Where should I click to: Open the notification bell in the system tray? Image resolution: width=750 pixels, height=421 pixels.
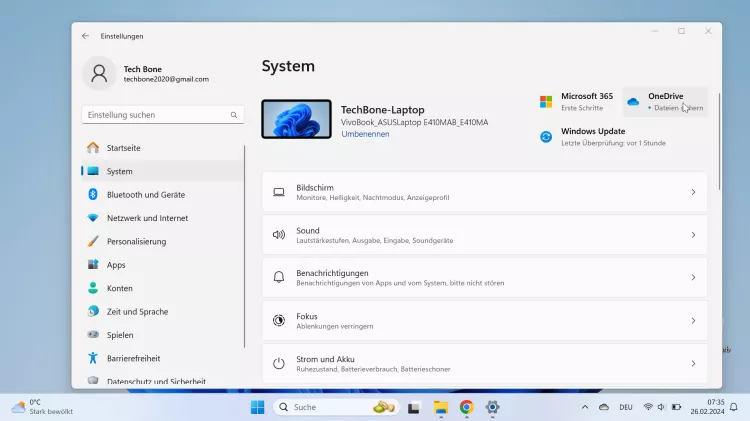click(734, 407)
